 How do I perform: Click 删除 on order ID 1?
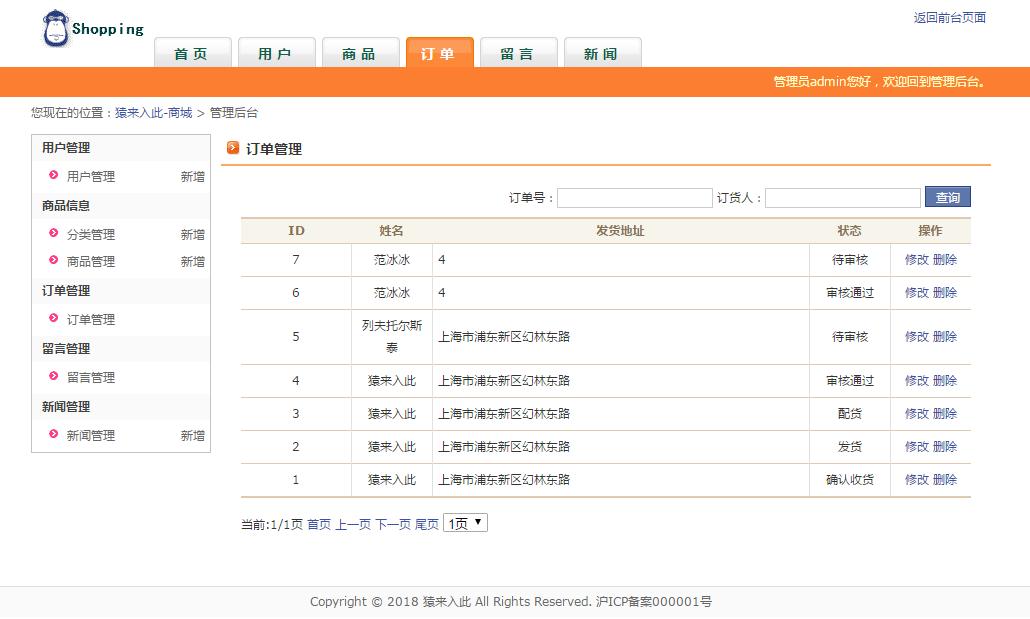pos(944,479)
